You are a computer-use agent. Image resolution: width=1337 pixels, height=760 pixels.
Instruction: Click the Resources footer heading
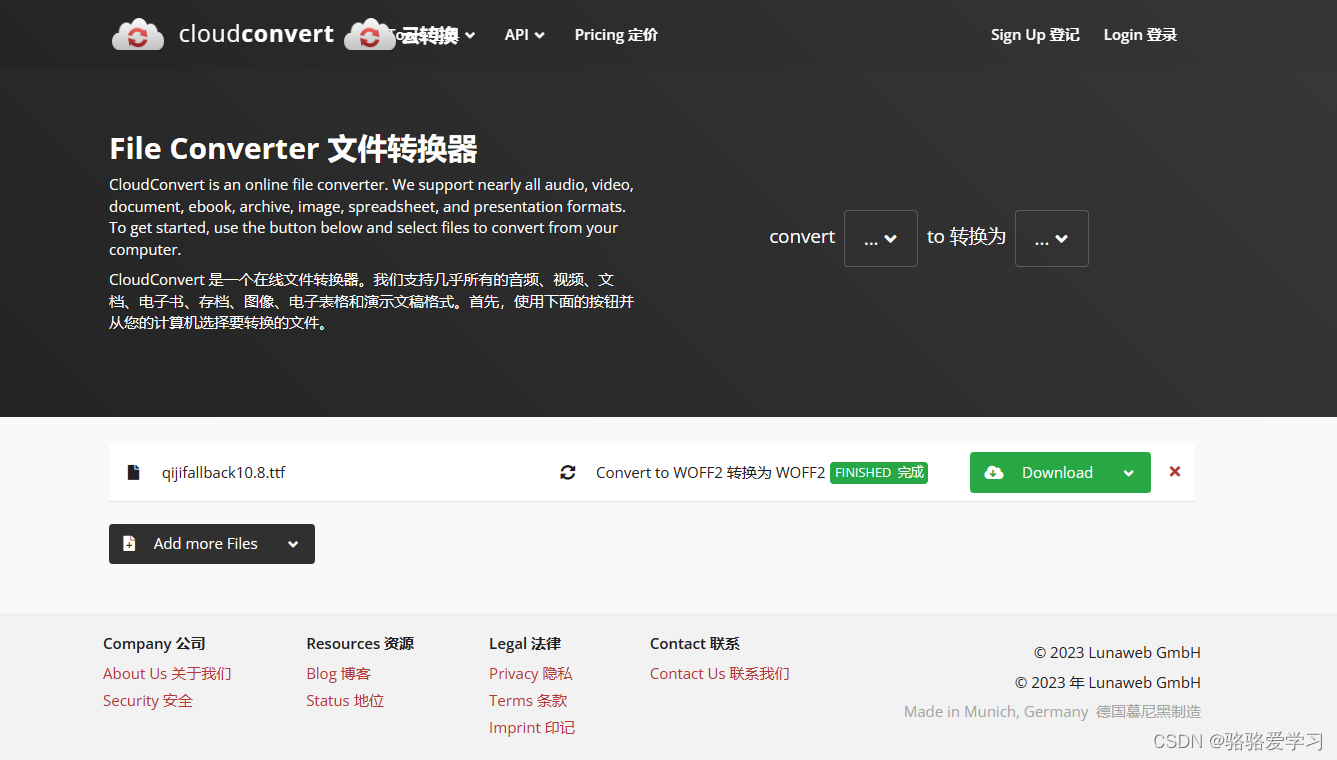(360, 644)
